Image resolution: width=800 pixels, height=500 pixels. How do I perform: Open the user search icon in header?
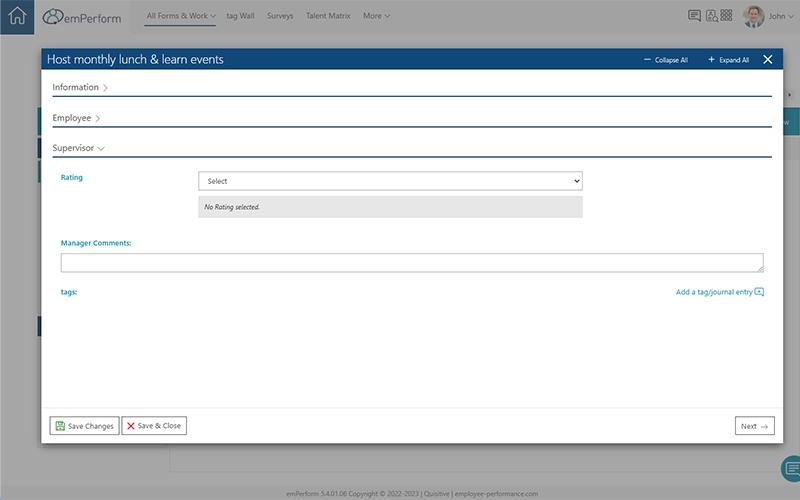click(711, 16)
